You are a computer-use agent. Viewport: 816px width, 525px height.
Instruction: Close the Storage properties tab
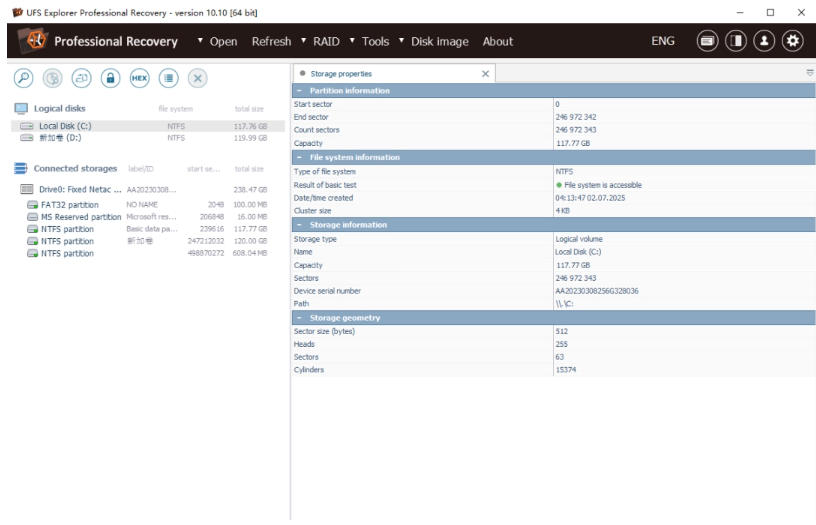[x=485, y=74]
